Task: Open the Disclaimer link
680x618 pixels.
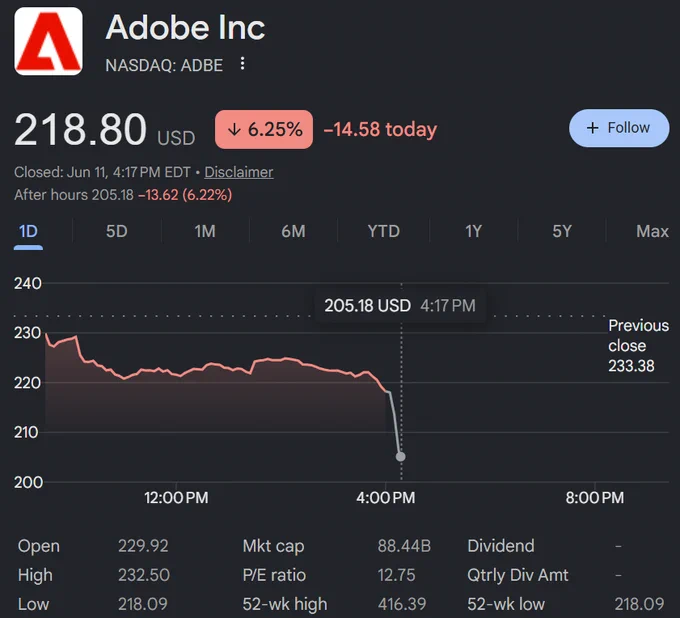Action: click(239, 172)
